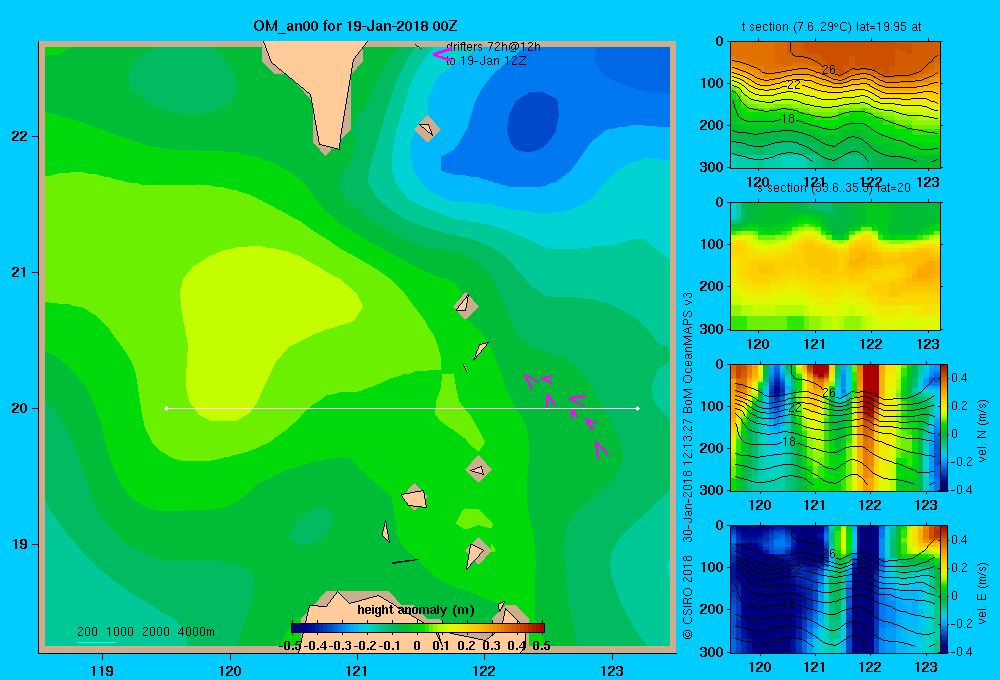
Task: Select the height anomaly color bar on the map
Action: click(x=418, y=628)
